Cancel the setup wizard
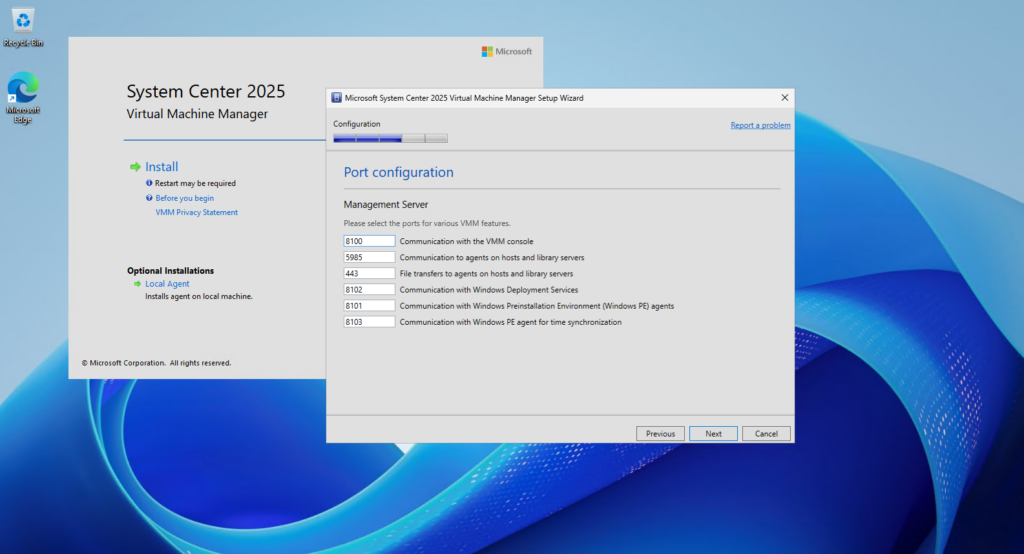The height and width of the screenshot is (554, 1024). [x=766, y=434]
